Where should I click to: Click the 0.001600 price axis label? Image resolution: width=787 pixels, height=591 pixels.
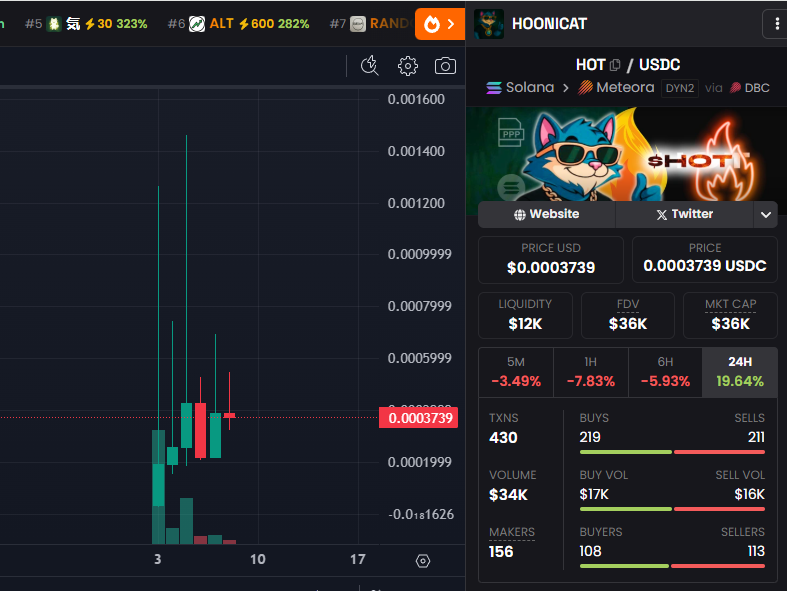point(416,99)
